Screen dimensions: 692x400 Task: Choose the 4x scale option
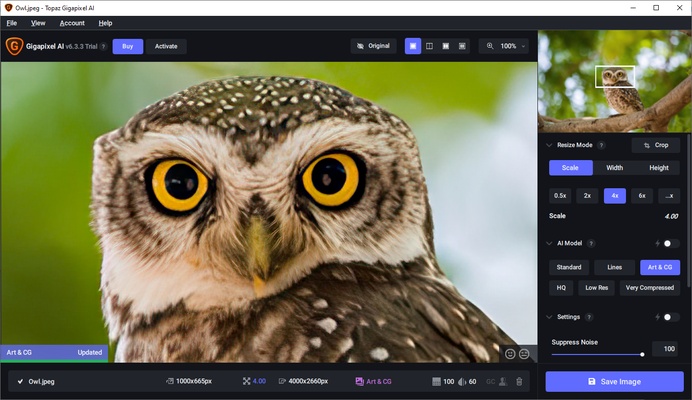(x=615, y=196)
